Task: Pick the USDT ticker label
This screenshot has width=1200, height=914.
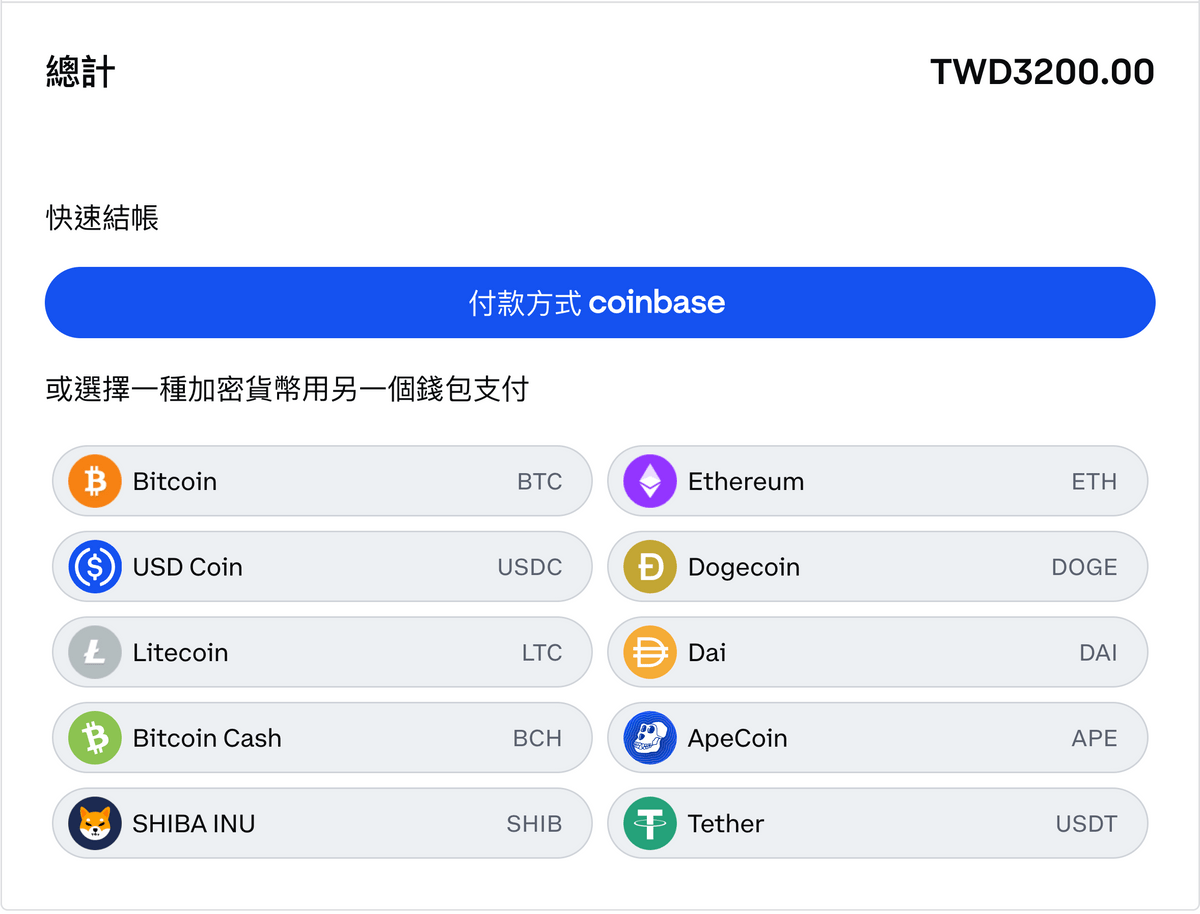Action: (x=1086, y=824)
